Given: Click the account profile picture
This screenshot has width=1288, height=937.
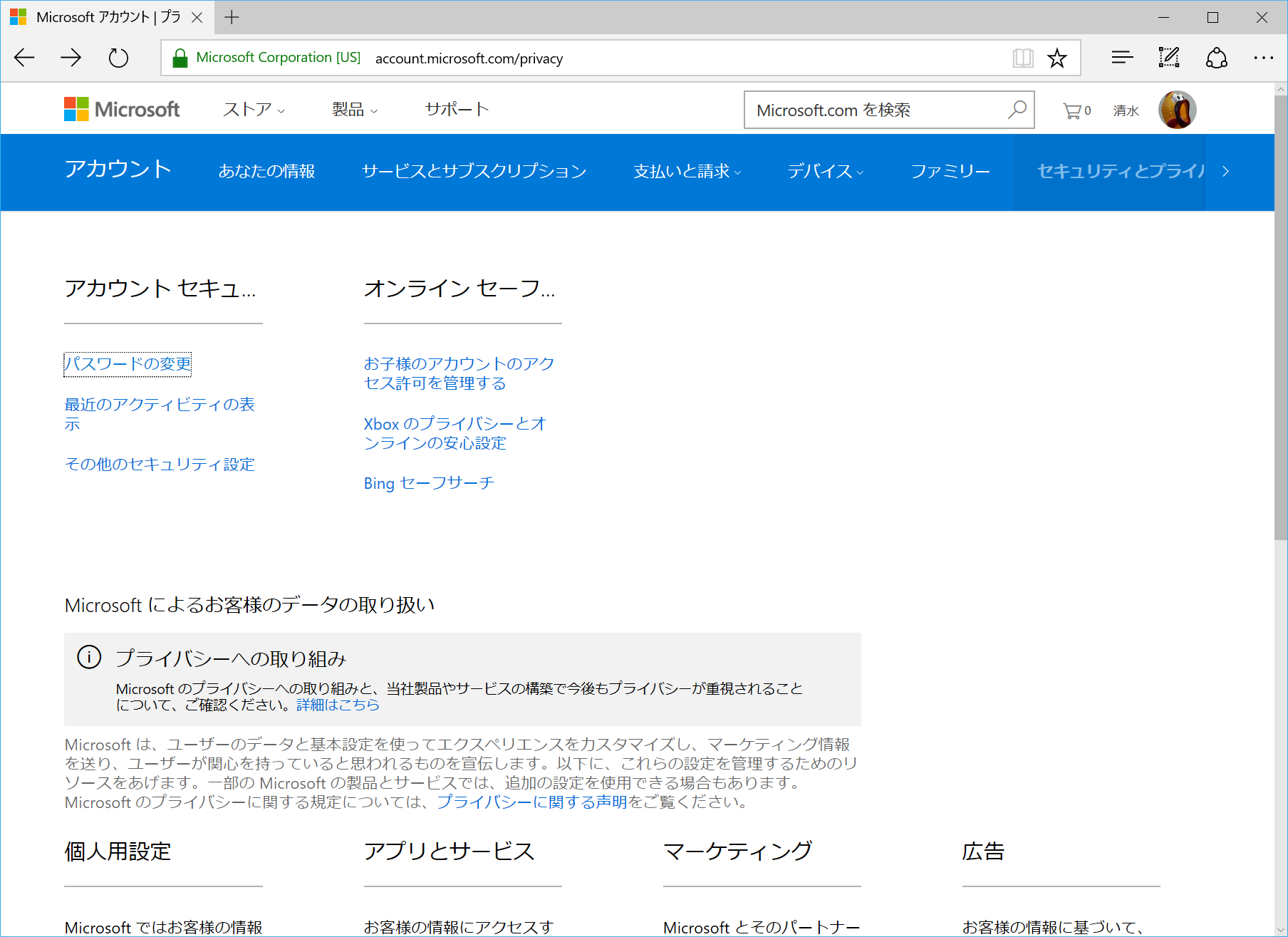Looking at the screenshot, I should pos(1177,109).
